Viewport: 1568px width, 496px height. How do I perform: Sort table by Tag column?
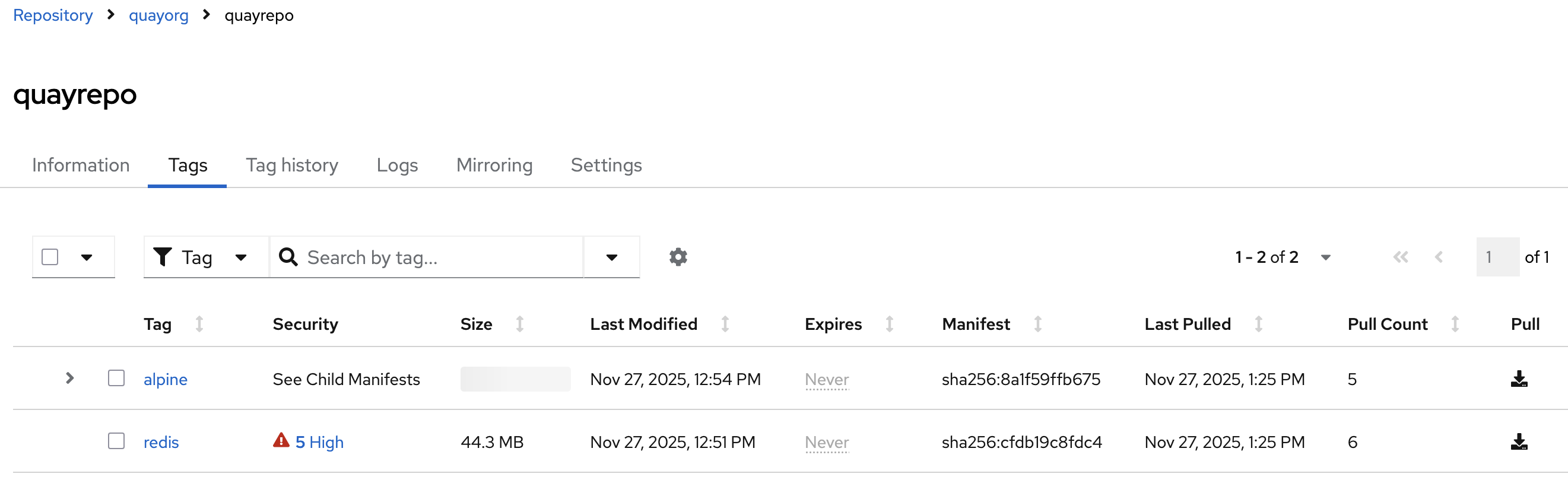(199, 324)
